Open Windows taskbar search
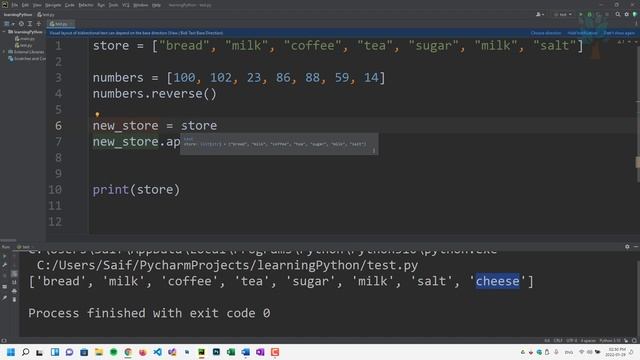 (25, 352)
